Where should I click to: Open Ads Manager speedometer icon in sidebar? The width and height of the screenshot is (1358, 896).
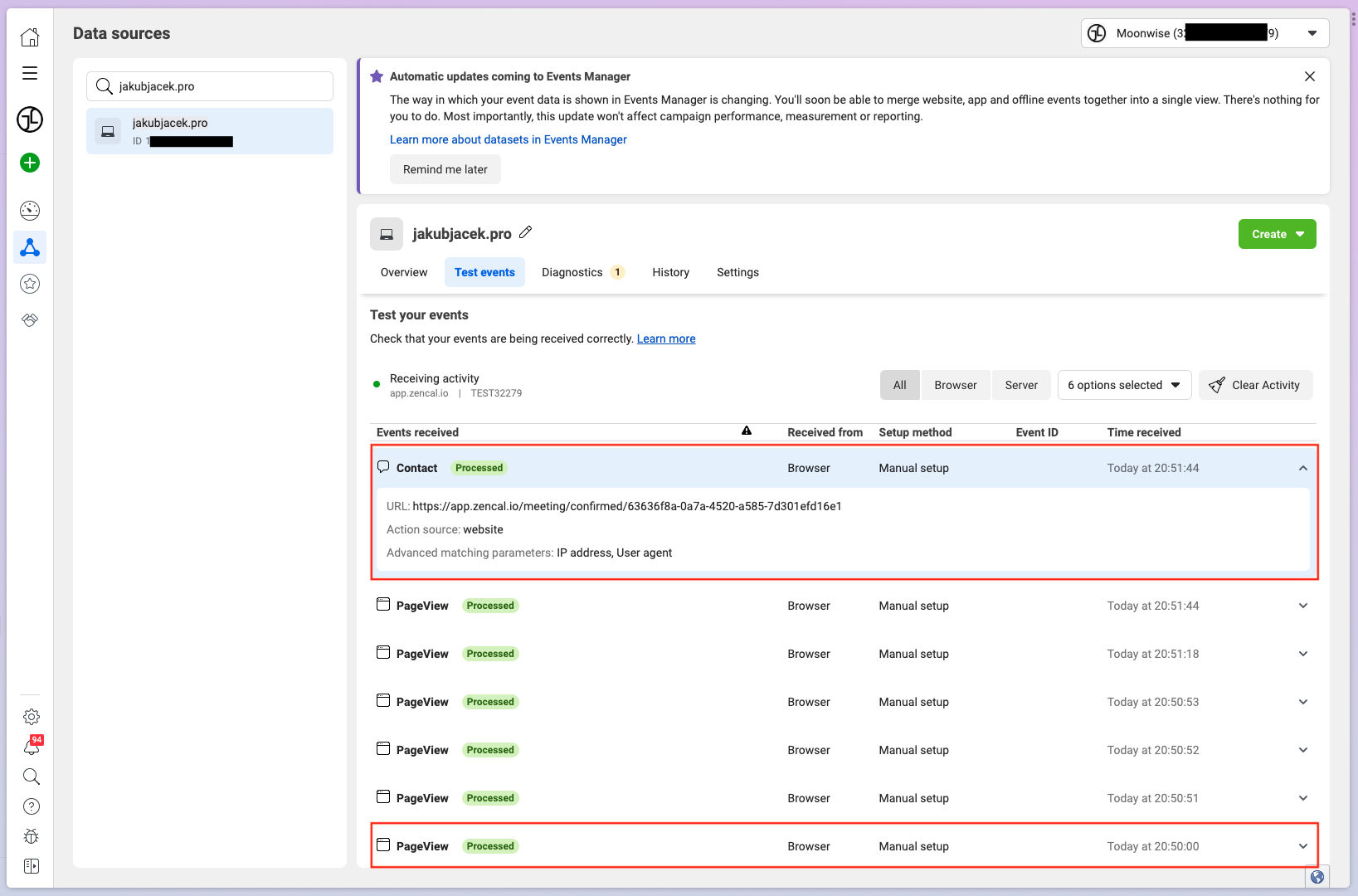(30, 210)
